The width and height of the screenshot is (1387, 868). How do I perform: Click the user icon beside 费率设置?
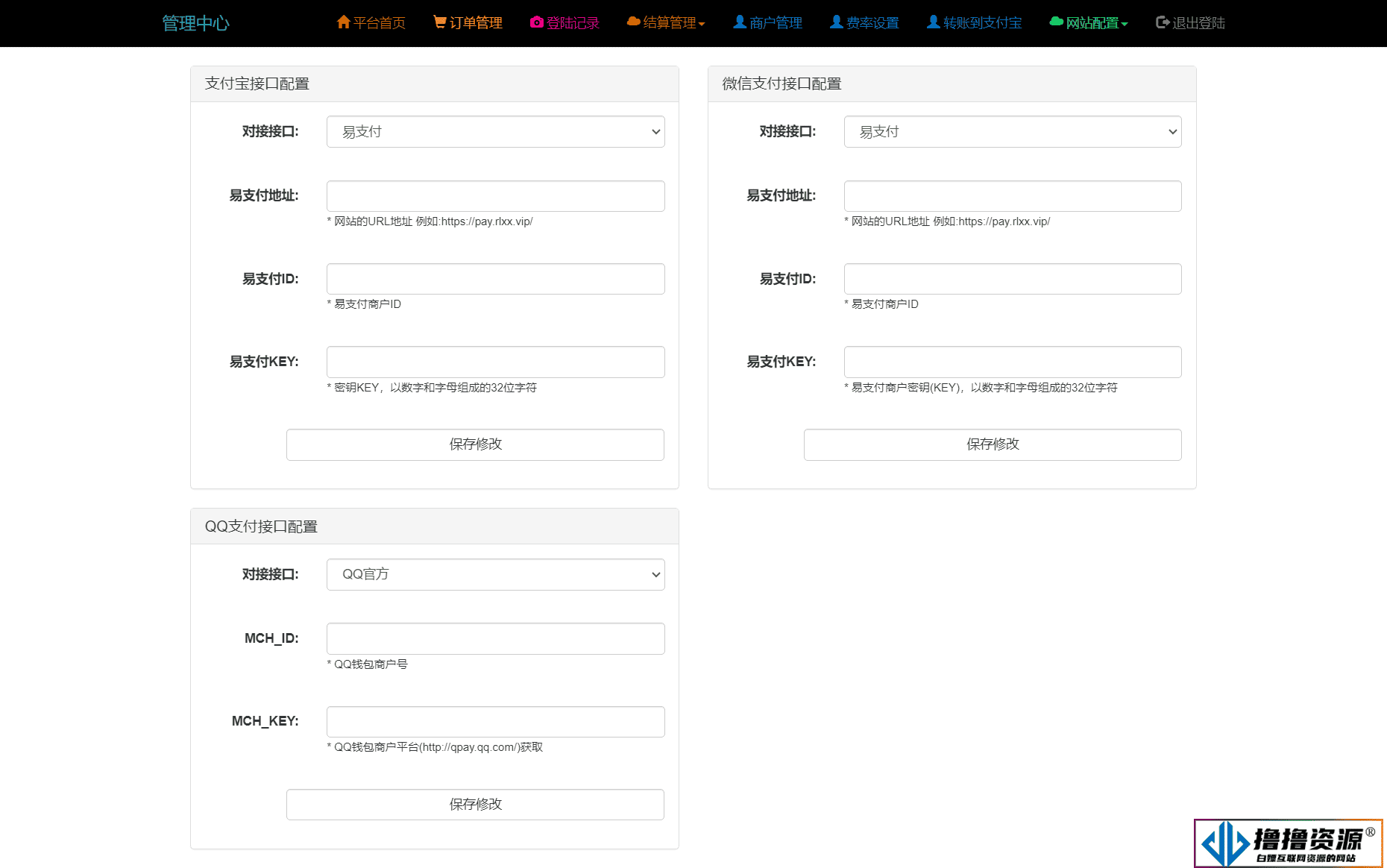pyautogui.click(x=837, y=22)
